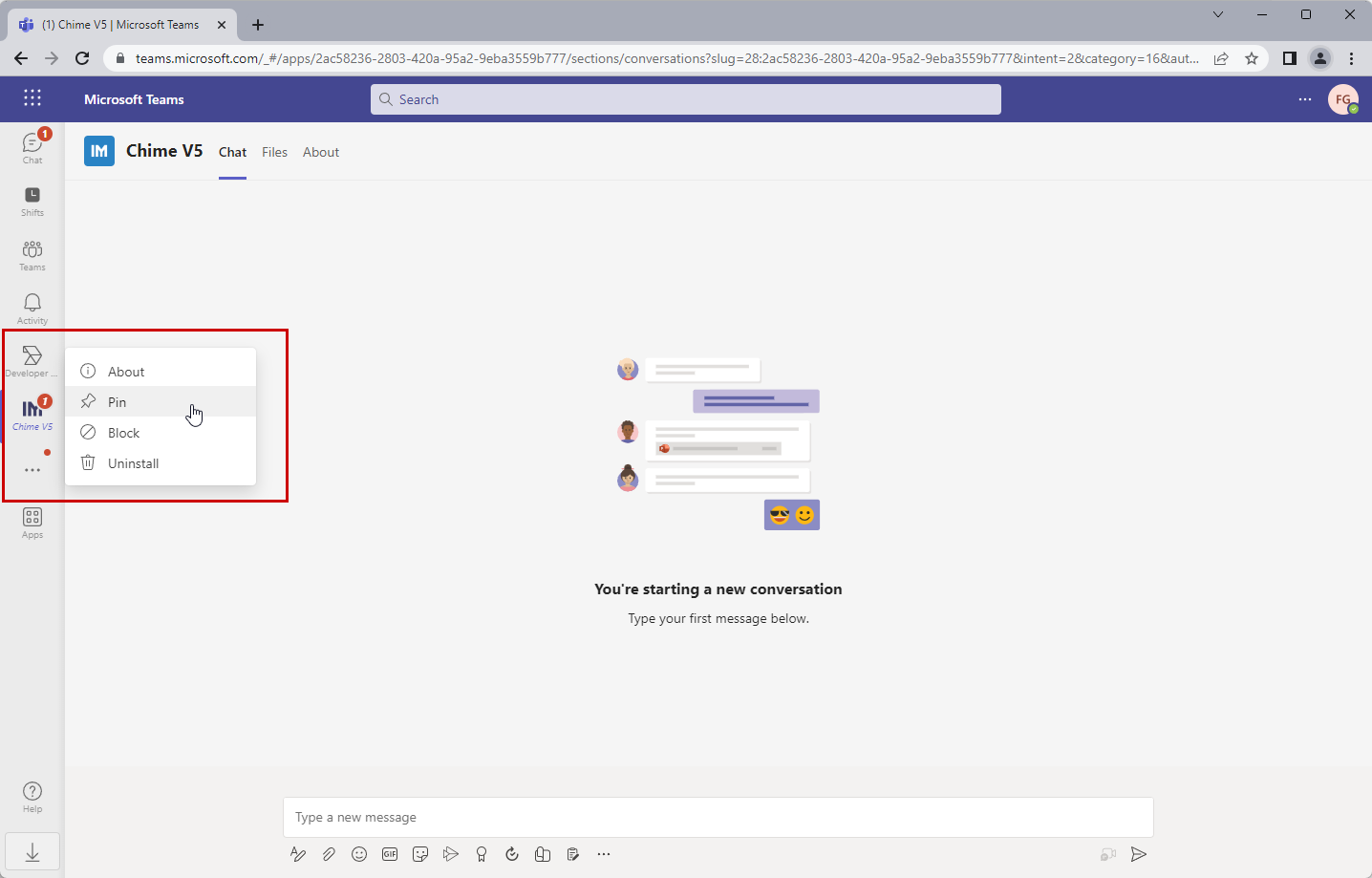
Task: Bookmark this page with the star icon
Action: click(1252, 58)
